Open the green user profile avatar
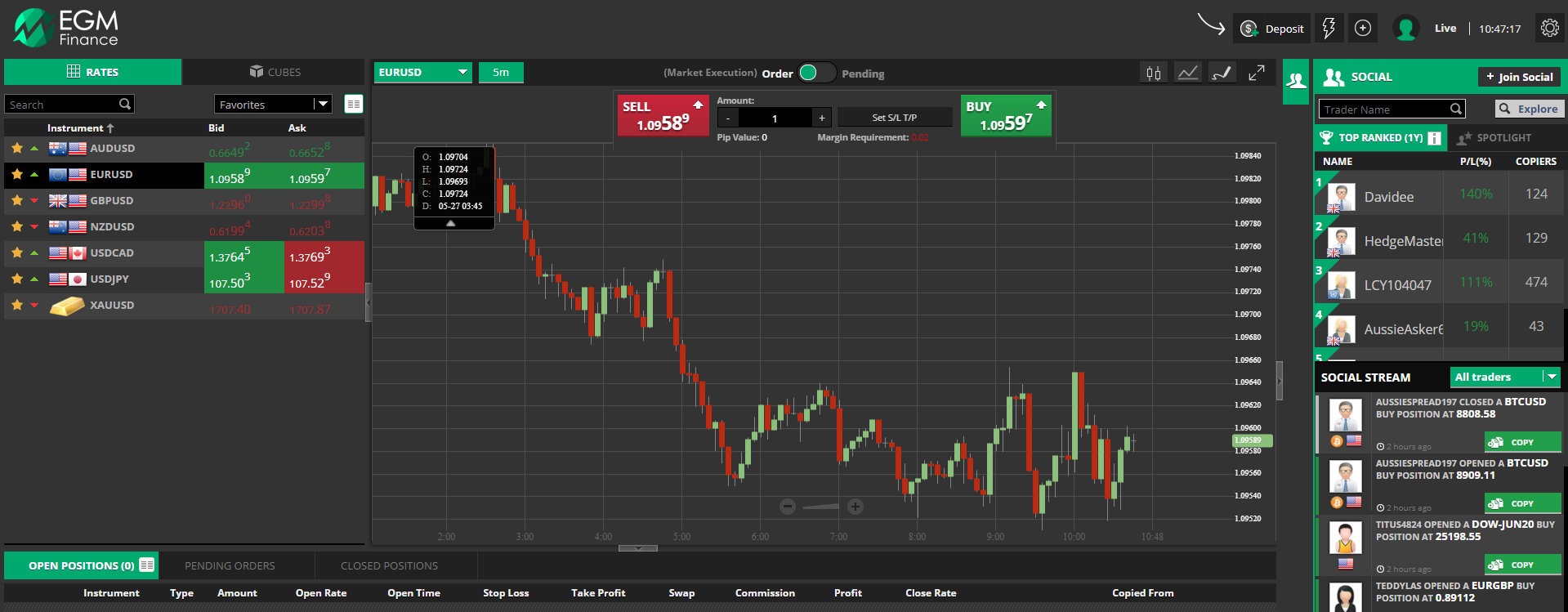 coord(1405,29)
